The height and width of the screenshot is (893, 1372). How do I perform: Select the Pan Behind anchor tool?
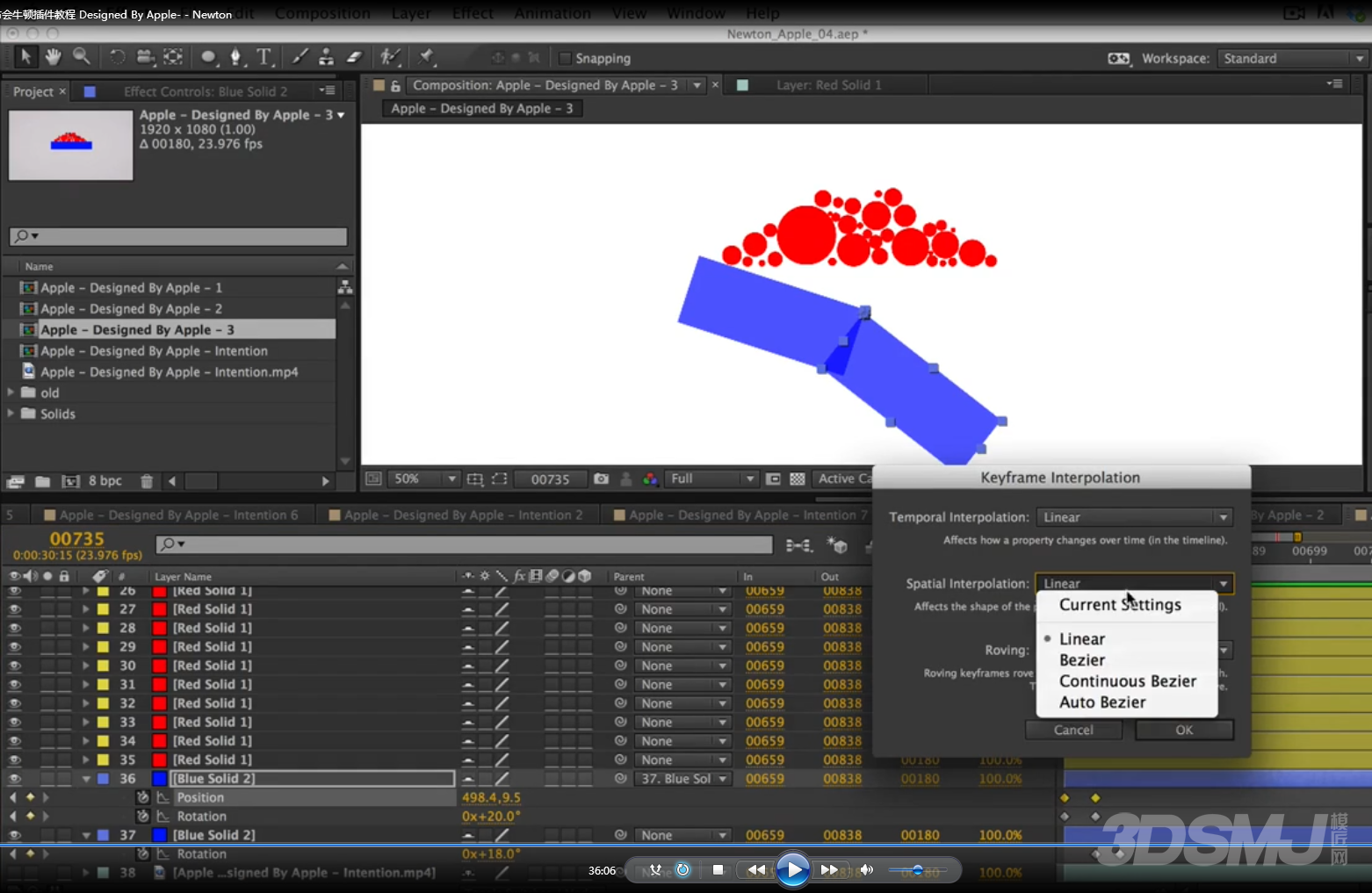pos(173,57)
